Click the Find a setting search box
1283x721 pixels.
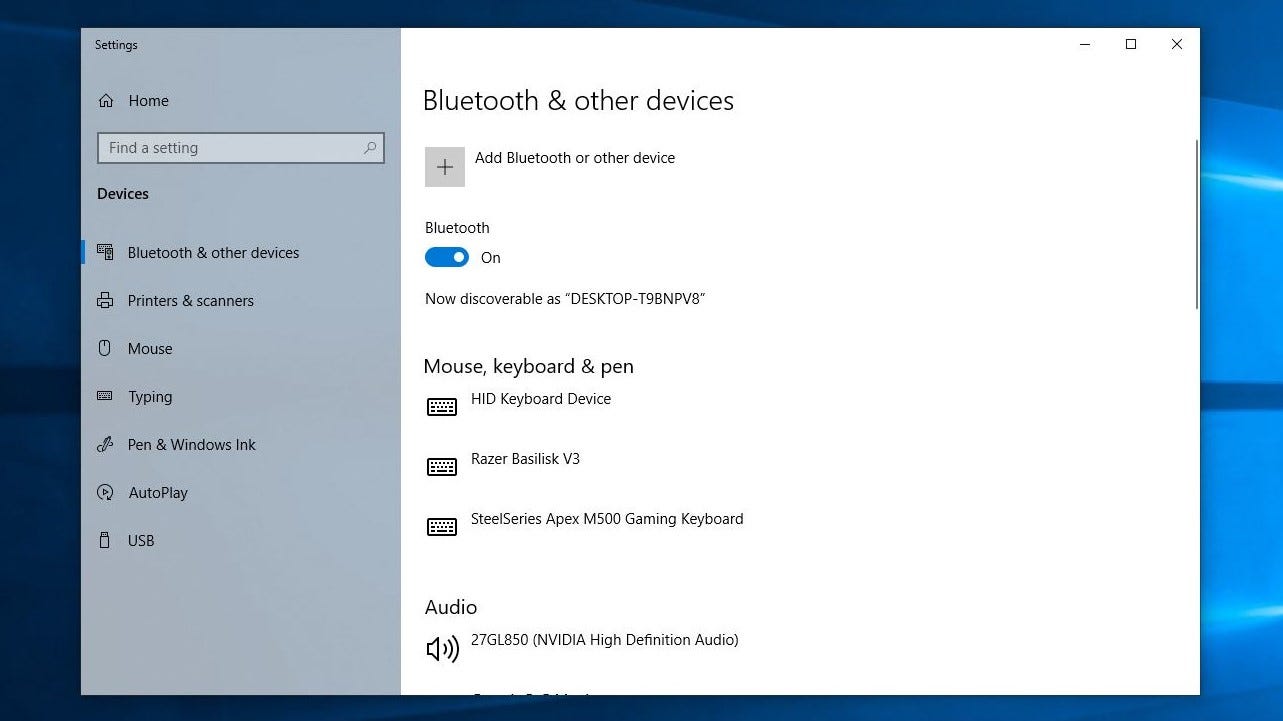(x=230, y=148)
